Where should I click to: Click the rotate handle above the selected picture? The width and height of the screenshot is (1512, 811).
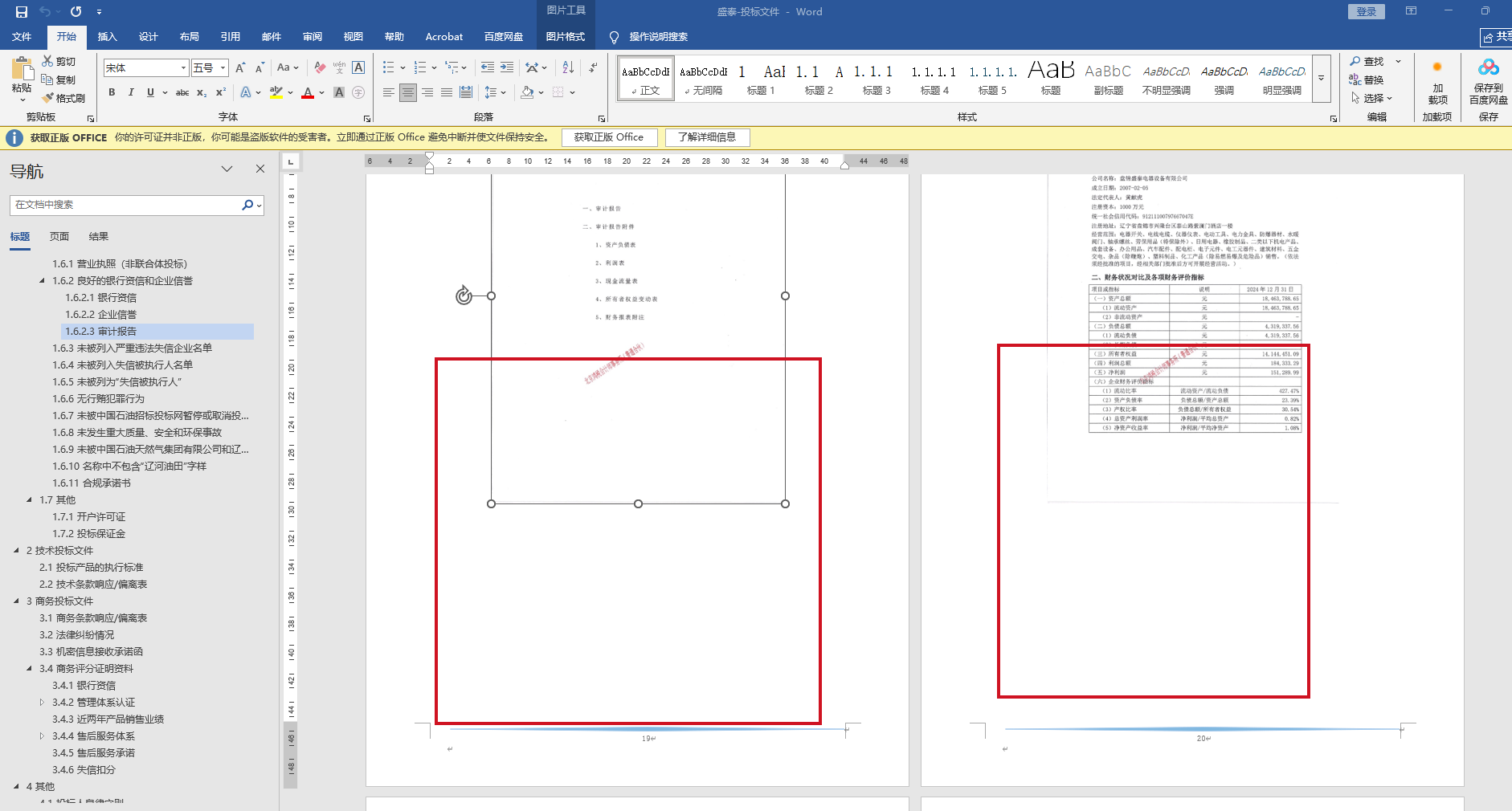tap(464, 295)
